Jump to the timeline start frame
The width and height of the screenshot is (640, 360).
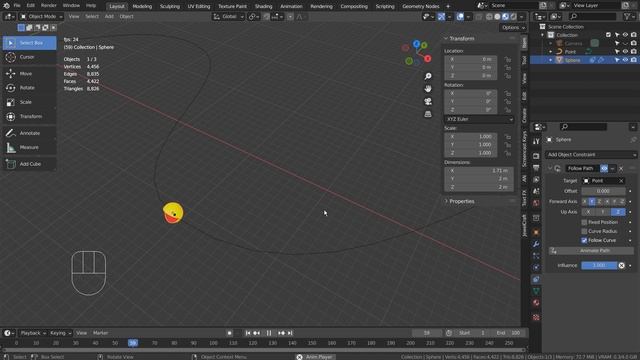248,333
